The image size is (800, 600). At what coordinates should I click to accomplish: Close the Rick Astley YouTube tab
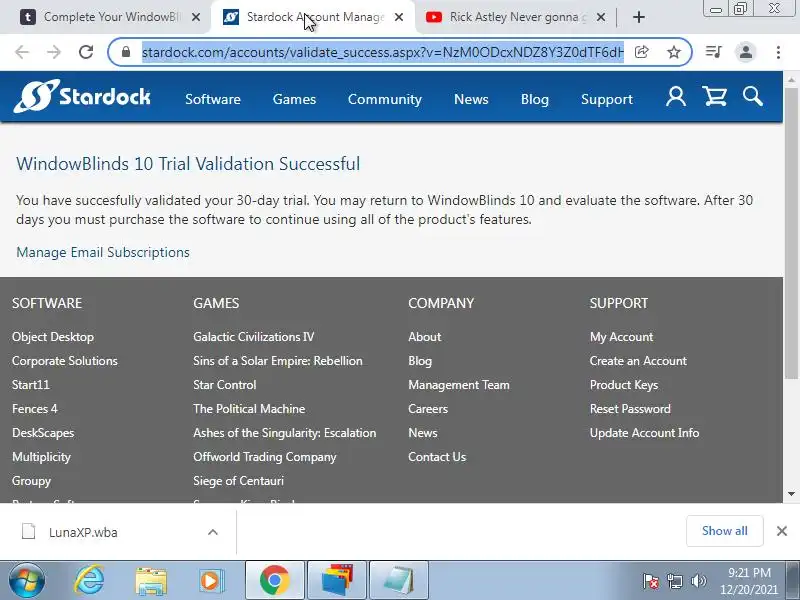coord(601,17)
